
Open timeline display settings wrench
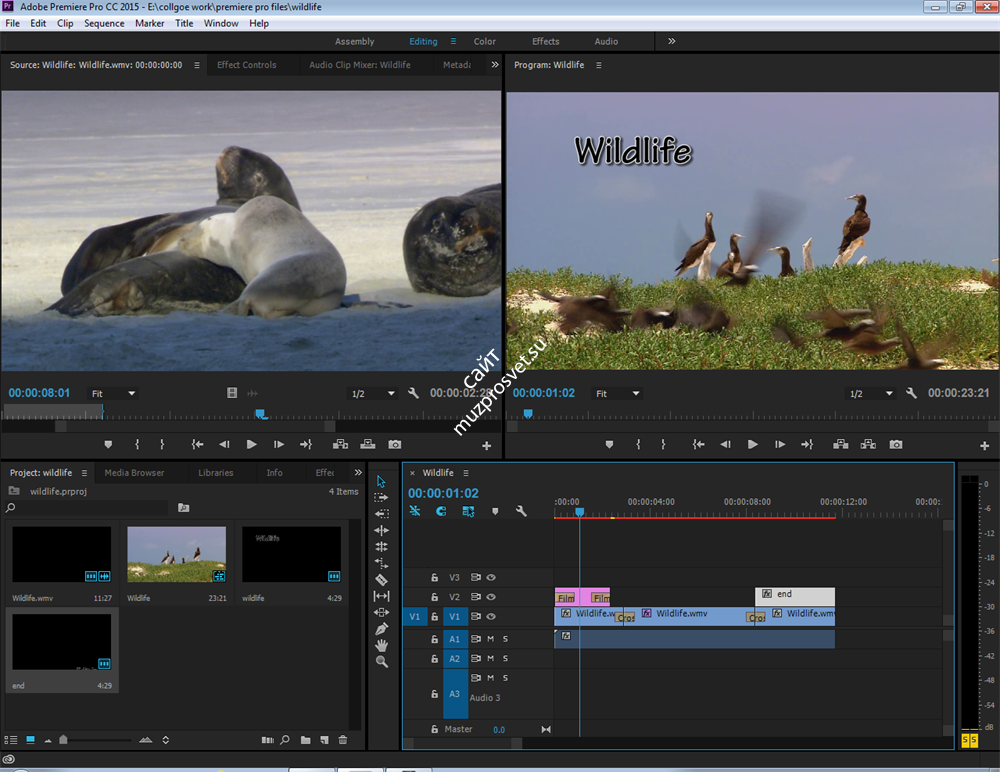coord(521,511)
